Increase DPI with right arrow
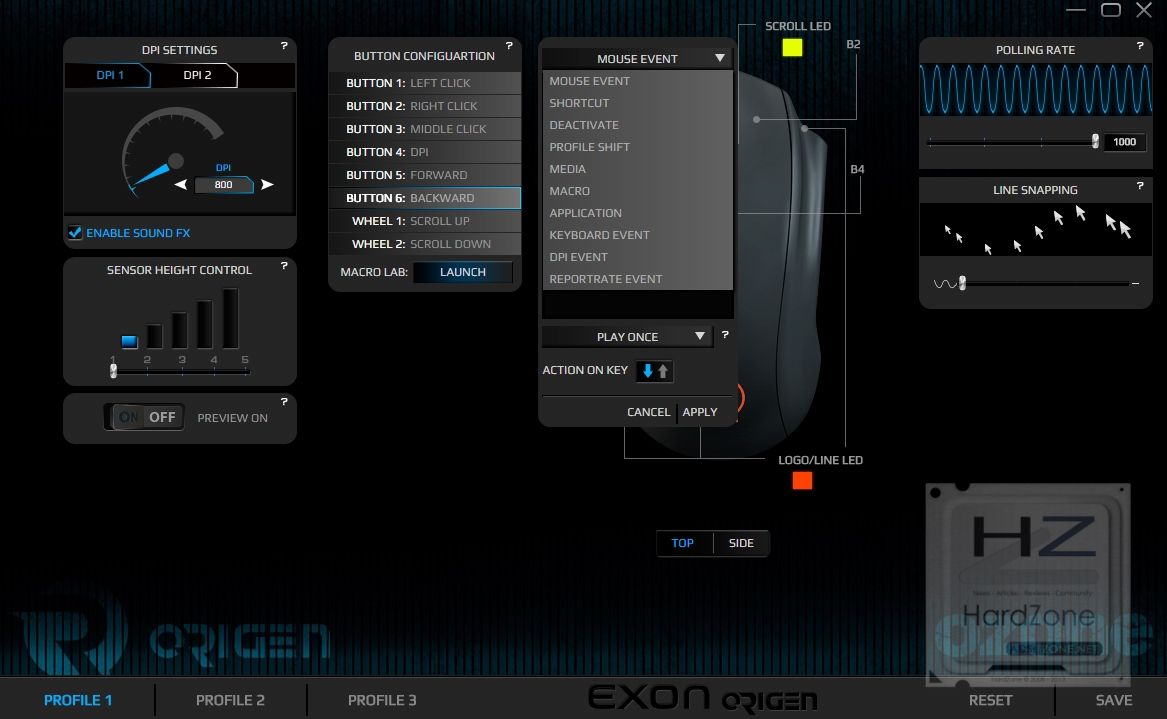Image resolution: width=1167 pixels, height=719 pixels. point(267,185)
